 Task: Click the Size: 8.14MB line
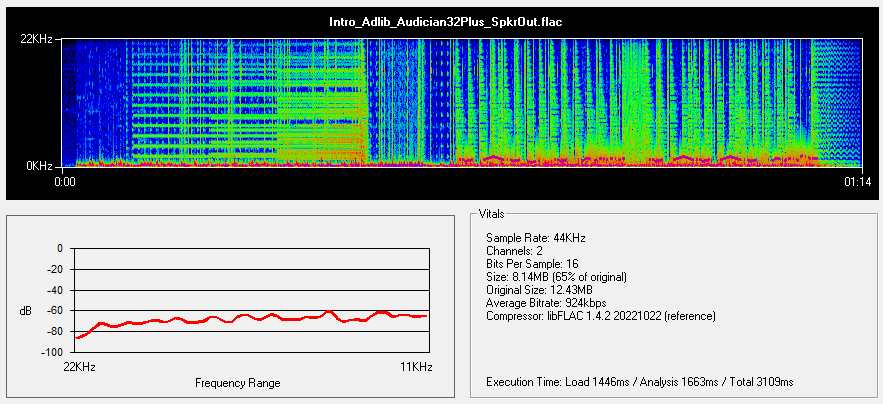coord(554,277)
